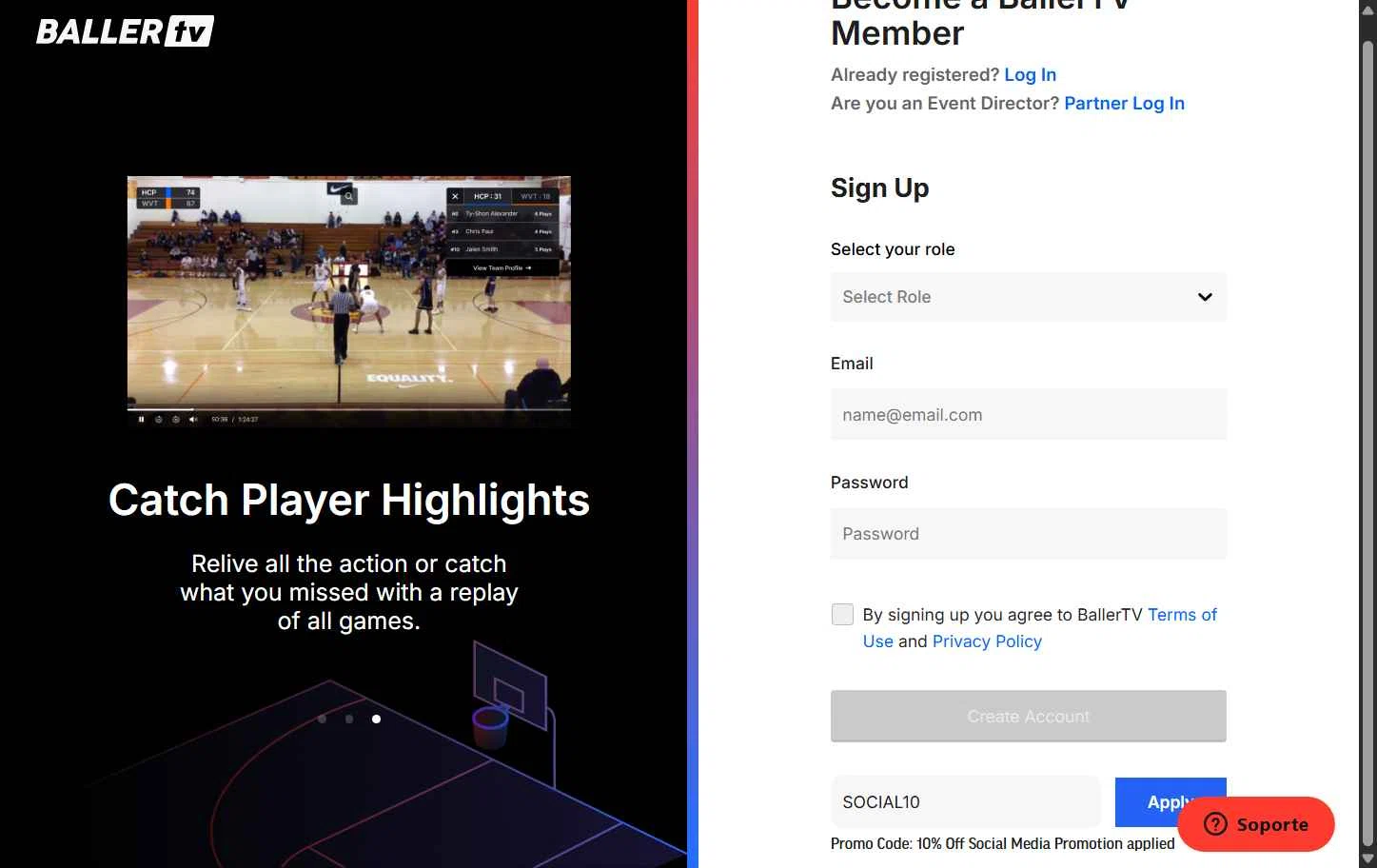Open the Partner Log In link
Viewport: 1377px width, 868px height.
tap(1124, 103)
